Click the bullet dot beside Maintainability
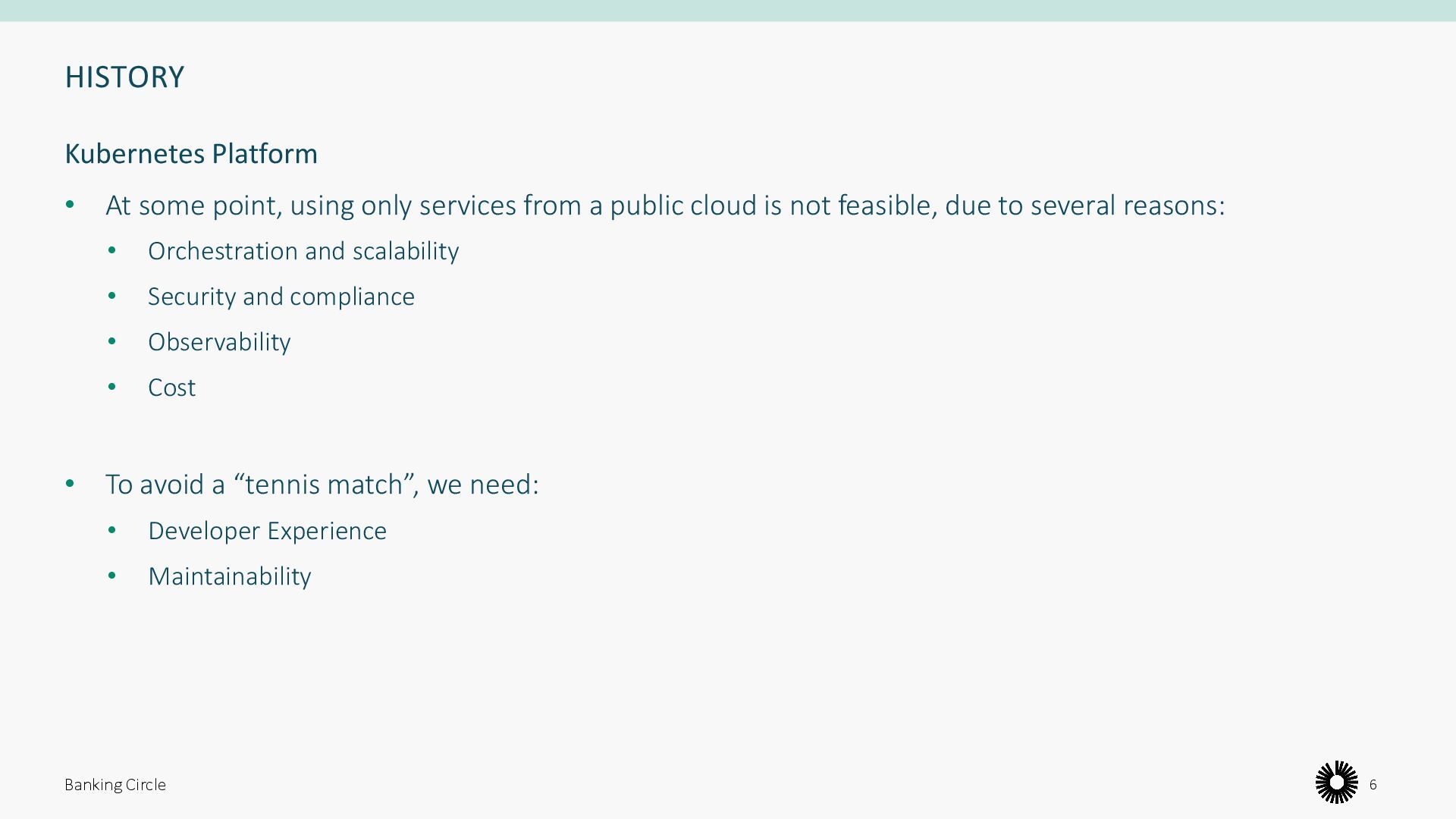Screen dimensions: 1456x819 coord(112,576)
